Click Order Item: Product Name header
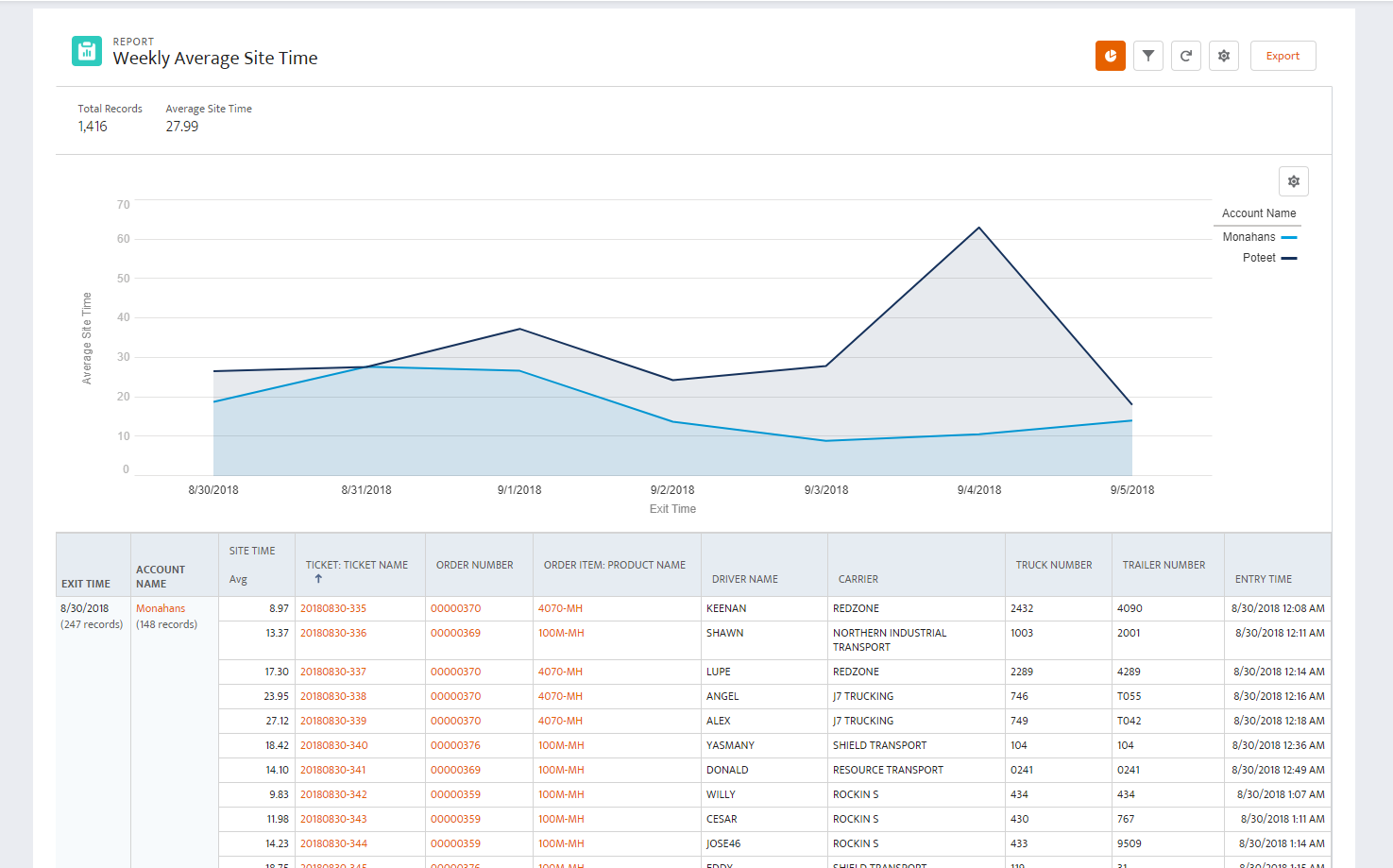The image size is (1393, 868). [x=615, y=565]
